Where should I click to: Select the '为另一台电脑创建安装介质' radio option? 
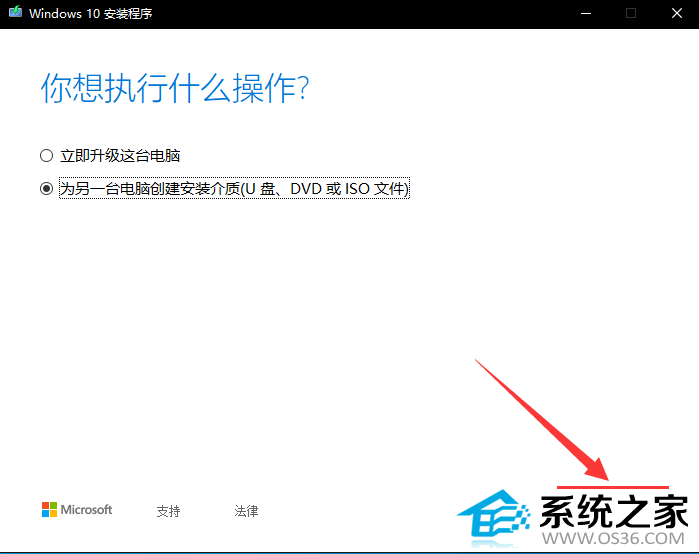46,189
